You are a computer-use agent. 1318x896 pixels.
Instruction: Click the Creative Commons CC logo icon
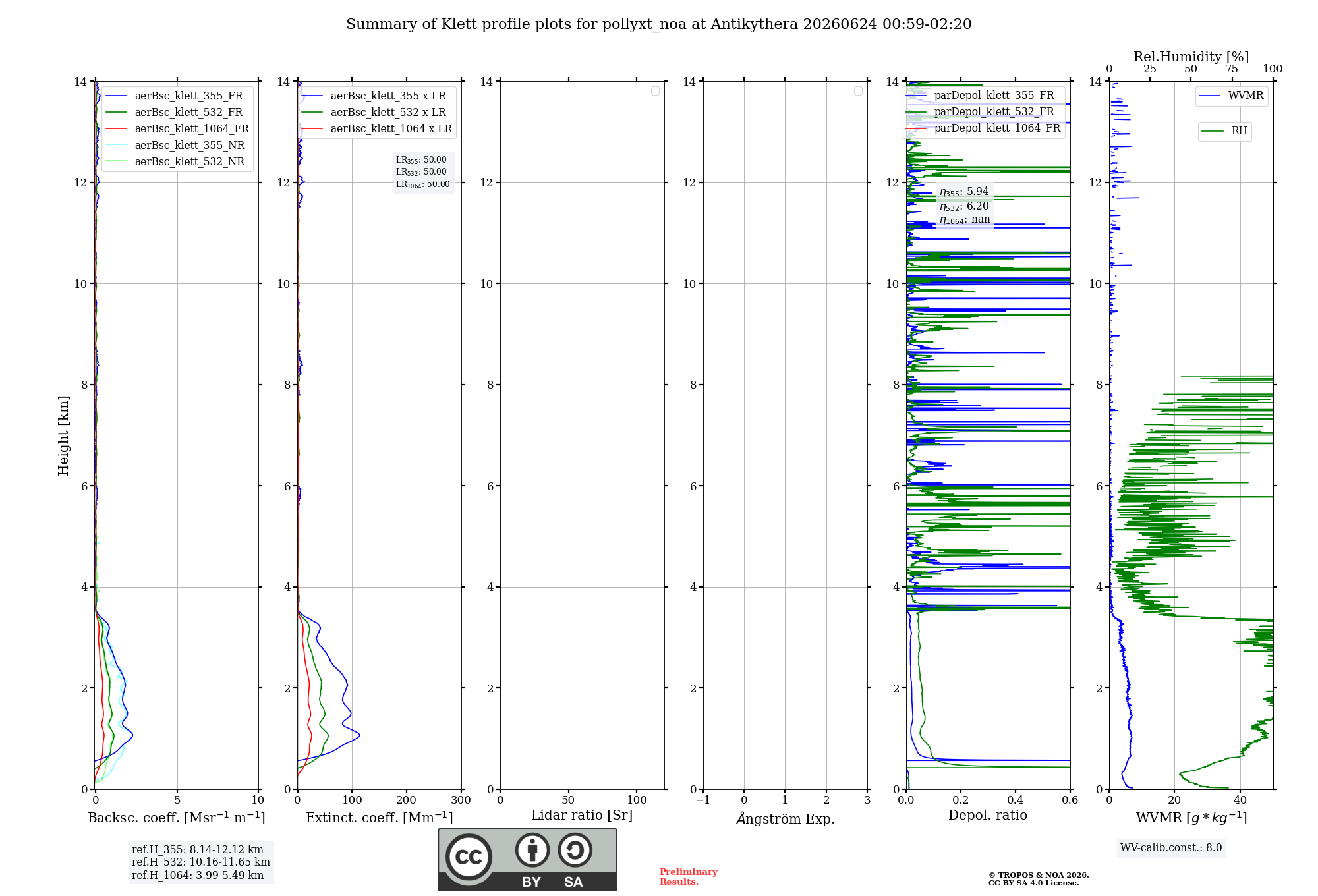click(x=469, y=857)
